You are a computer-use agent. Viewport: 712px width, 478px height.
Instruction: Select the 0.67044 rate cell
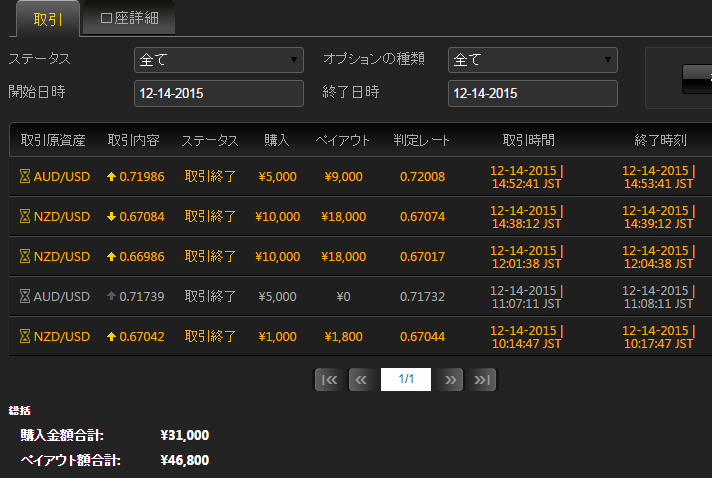click(x=422, y=336)
